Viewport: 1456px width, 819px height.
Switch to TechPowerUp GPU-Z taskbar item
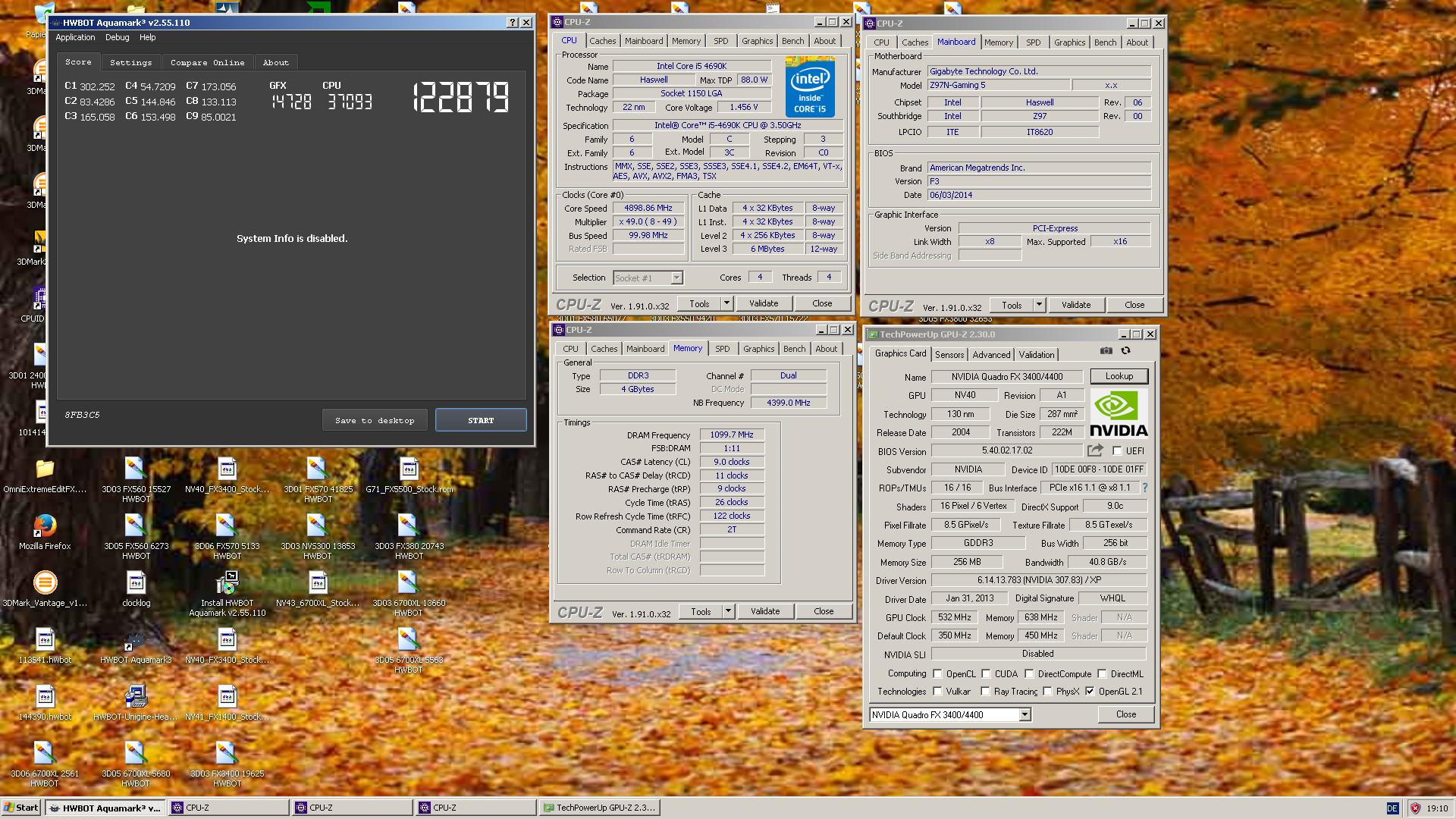pyautogui.click(x=599, y=808)
